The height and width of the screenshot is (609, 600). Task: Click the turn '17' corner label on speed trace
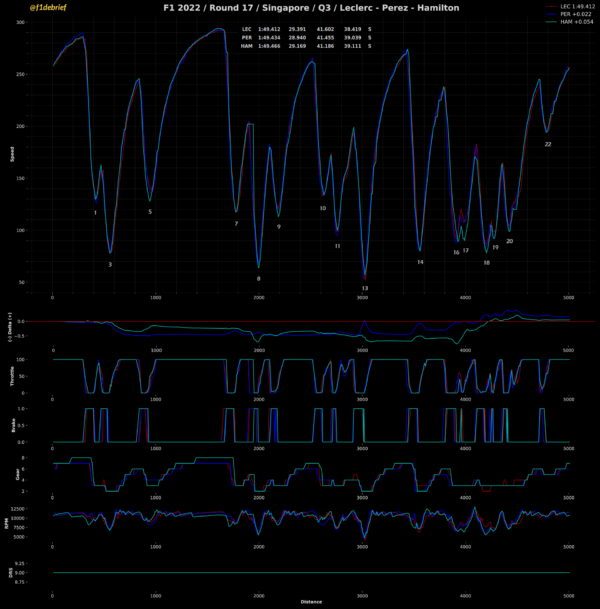pos(466,251)
